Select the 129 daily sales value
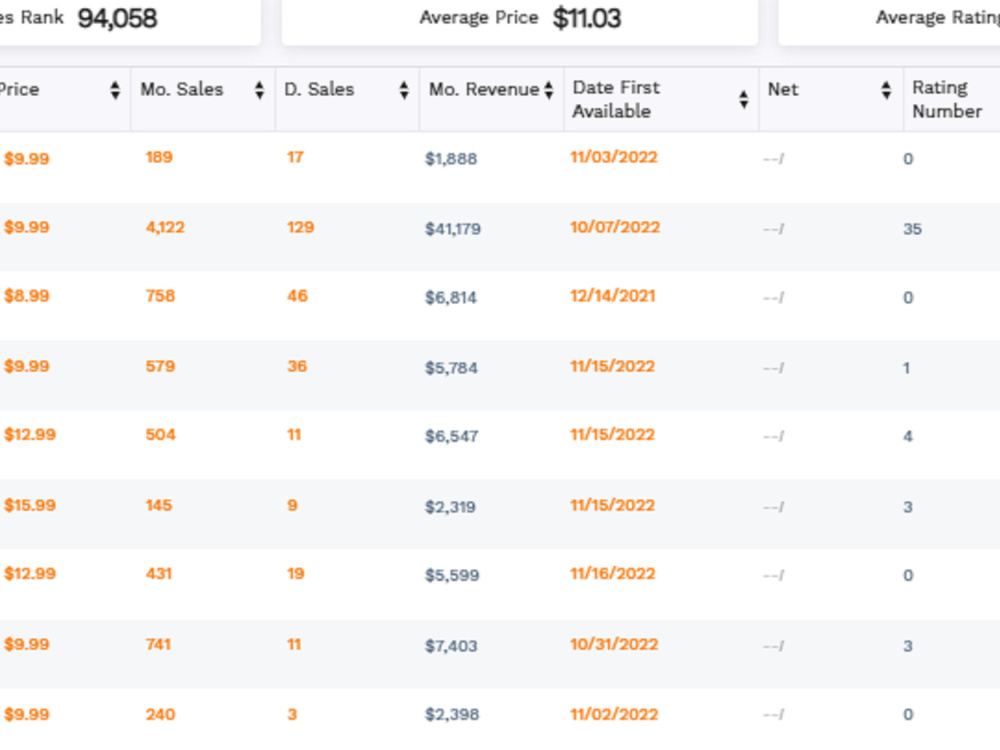 300,227
